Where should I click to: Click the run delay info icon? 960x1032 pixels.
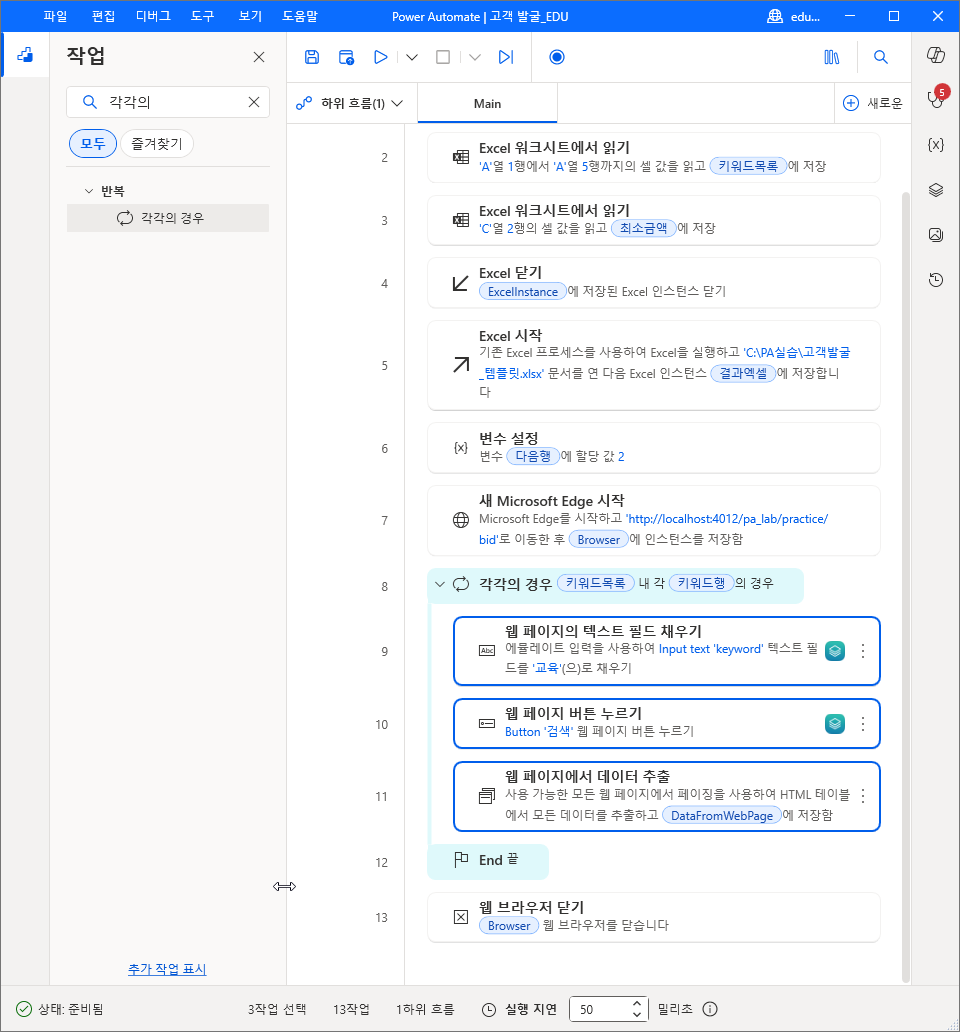(x=710, y=1009)
